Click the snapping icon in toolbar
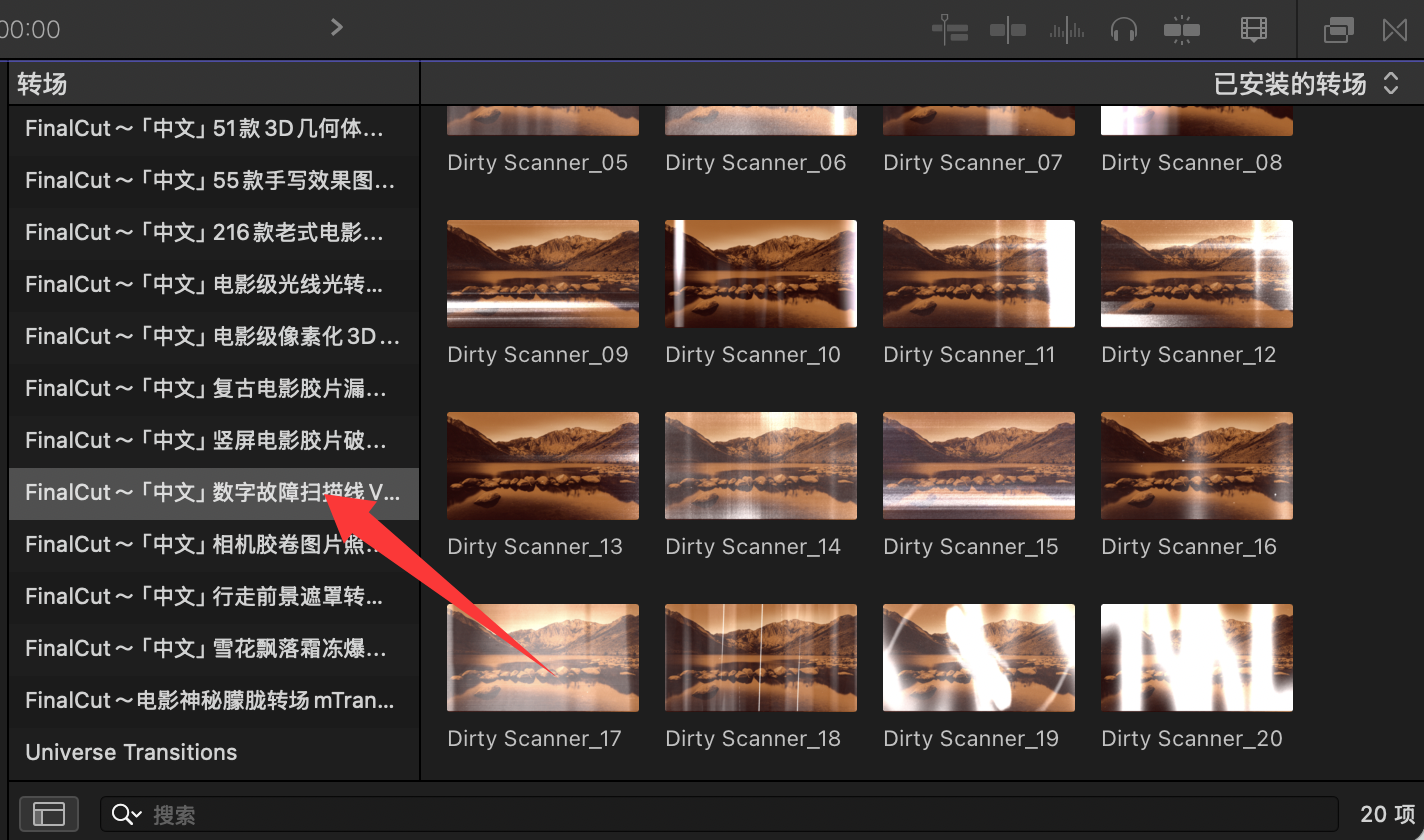Screen dimensions: 1424x840 pos(1182,30)
